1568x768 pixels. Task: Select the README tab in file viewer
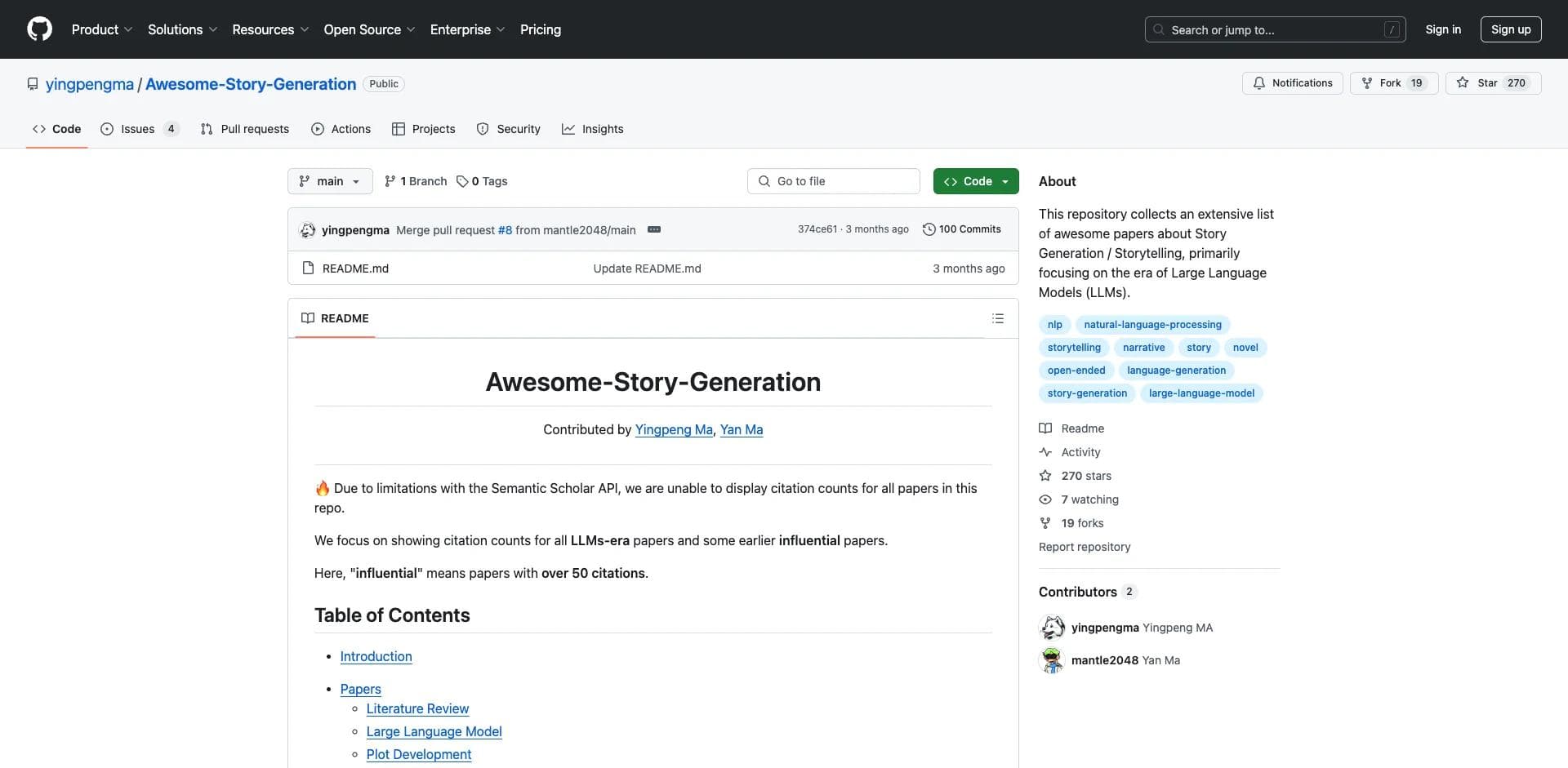coord(335,318)
